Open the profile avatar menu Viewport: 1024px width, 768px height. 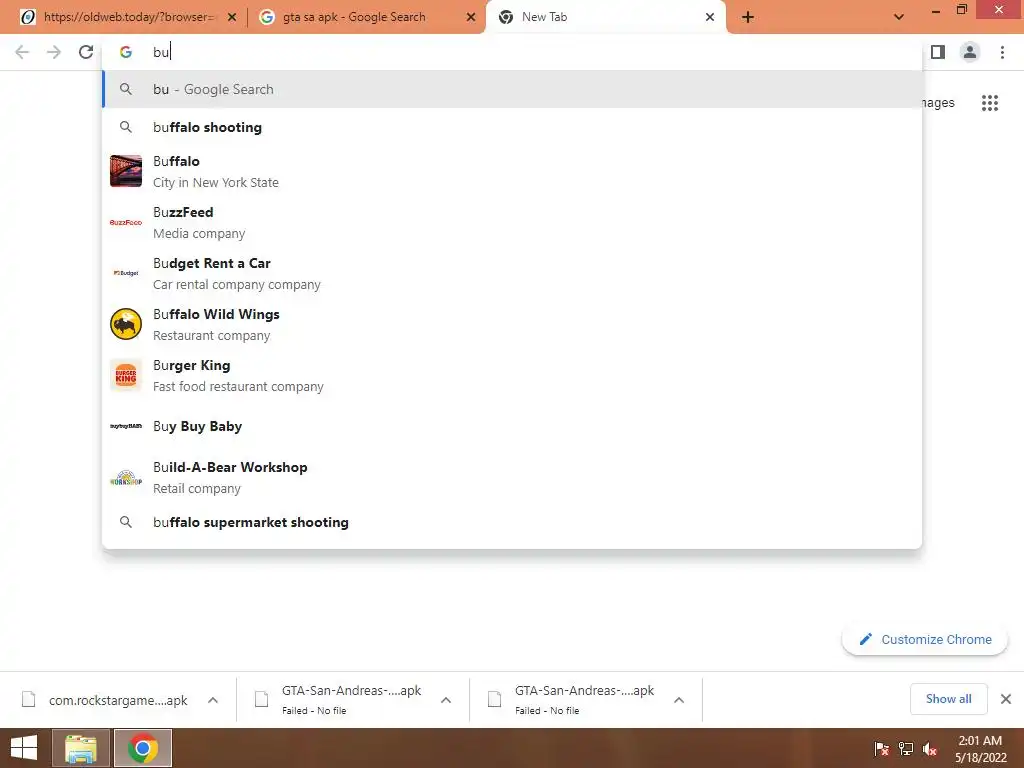[x=970, y=52]
